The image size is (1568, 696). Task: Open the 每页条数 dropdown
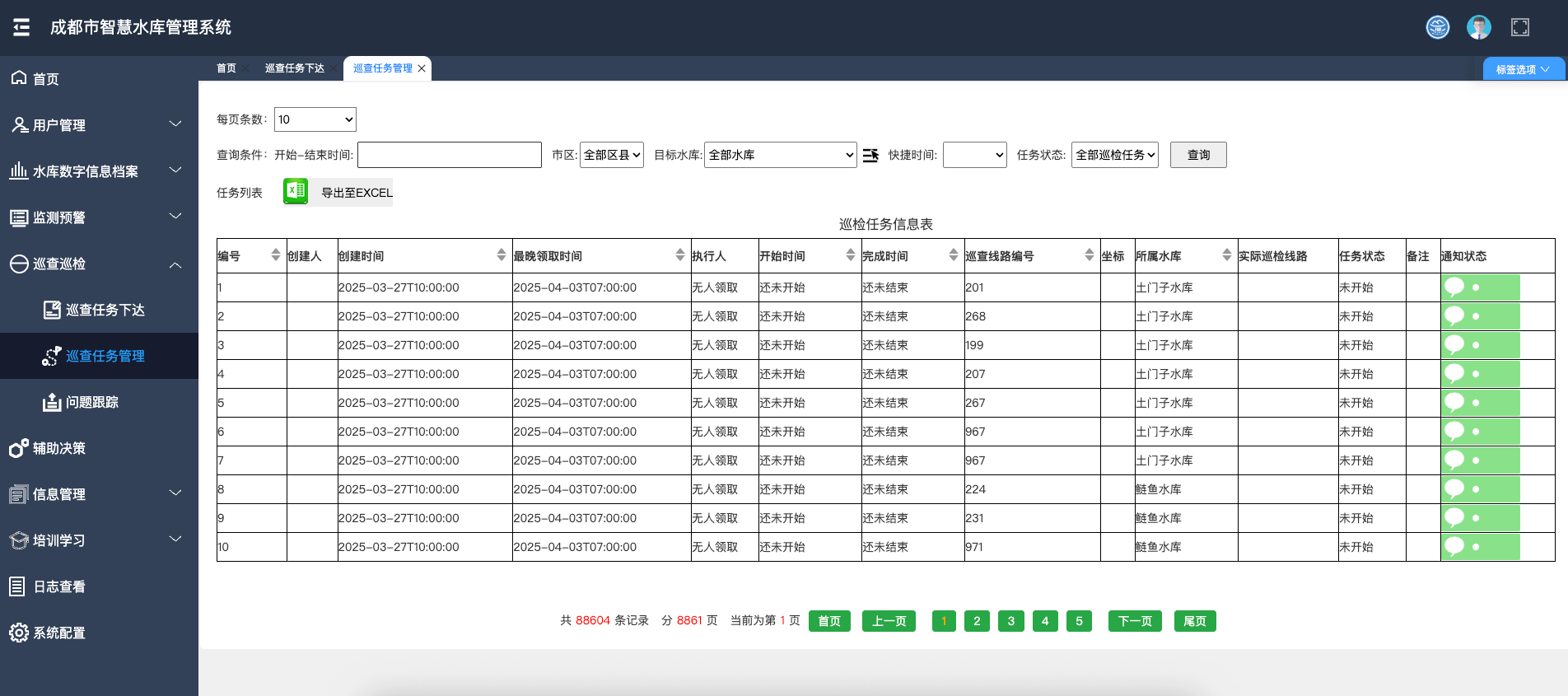(315, 119)
